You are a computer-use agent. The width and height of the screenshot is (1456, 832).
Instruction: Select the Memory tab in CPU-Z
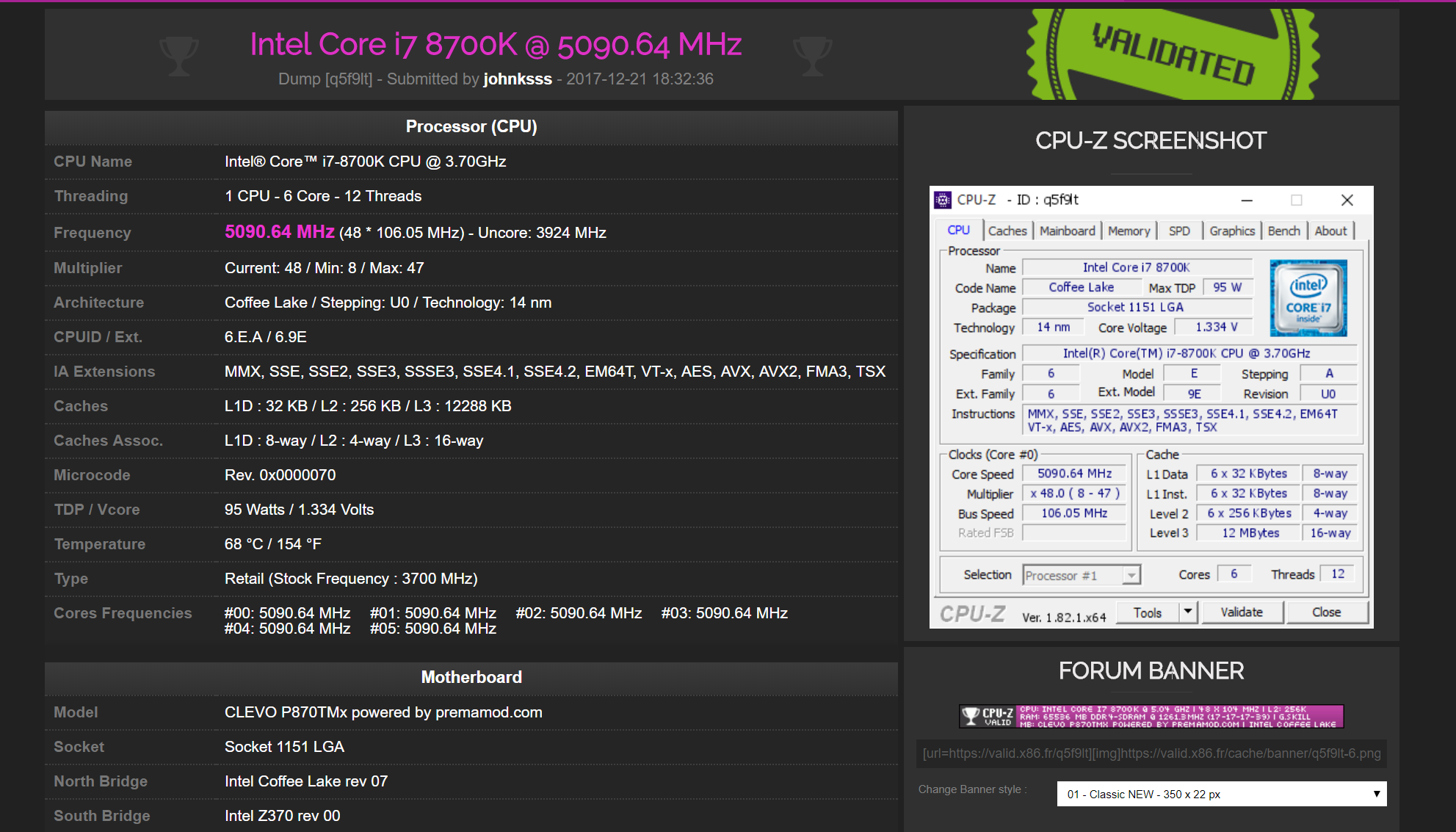pyautogui.click(x=1129, y=231)
